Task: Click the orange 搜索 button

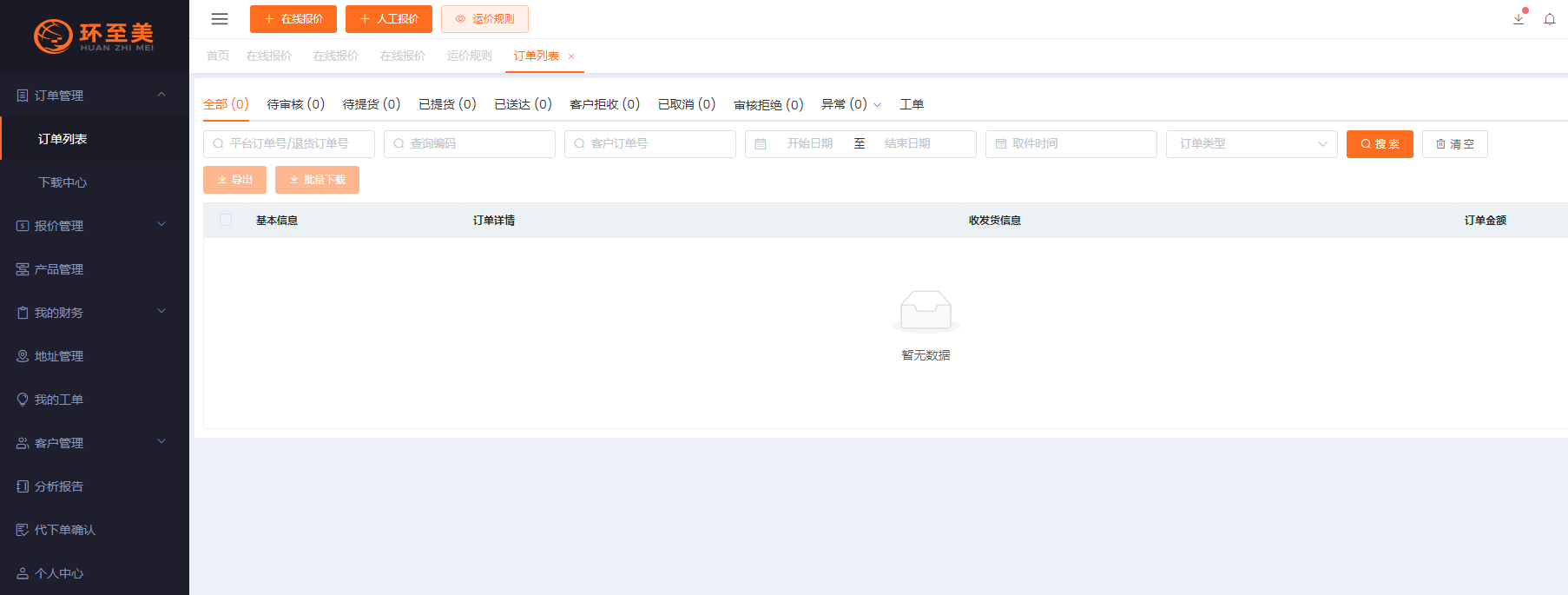Action: pyautogui.click(x=1380, y=144)
